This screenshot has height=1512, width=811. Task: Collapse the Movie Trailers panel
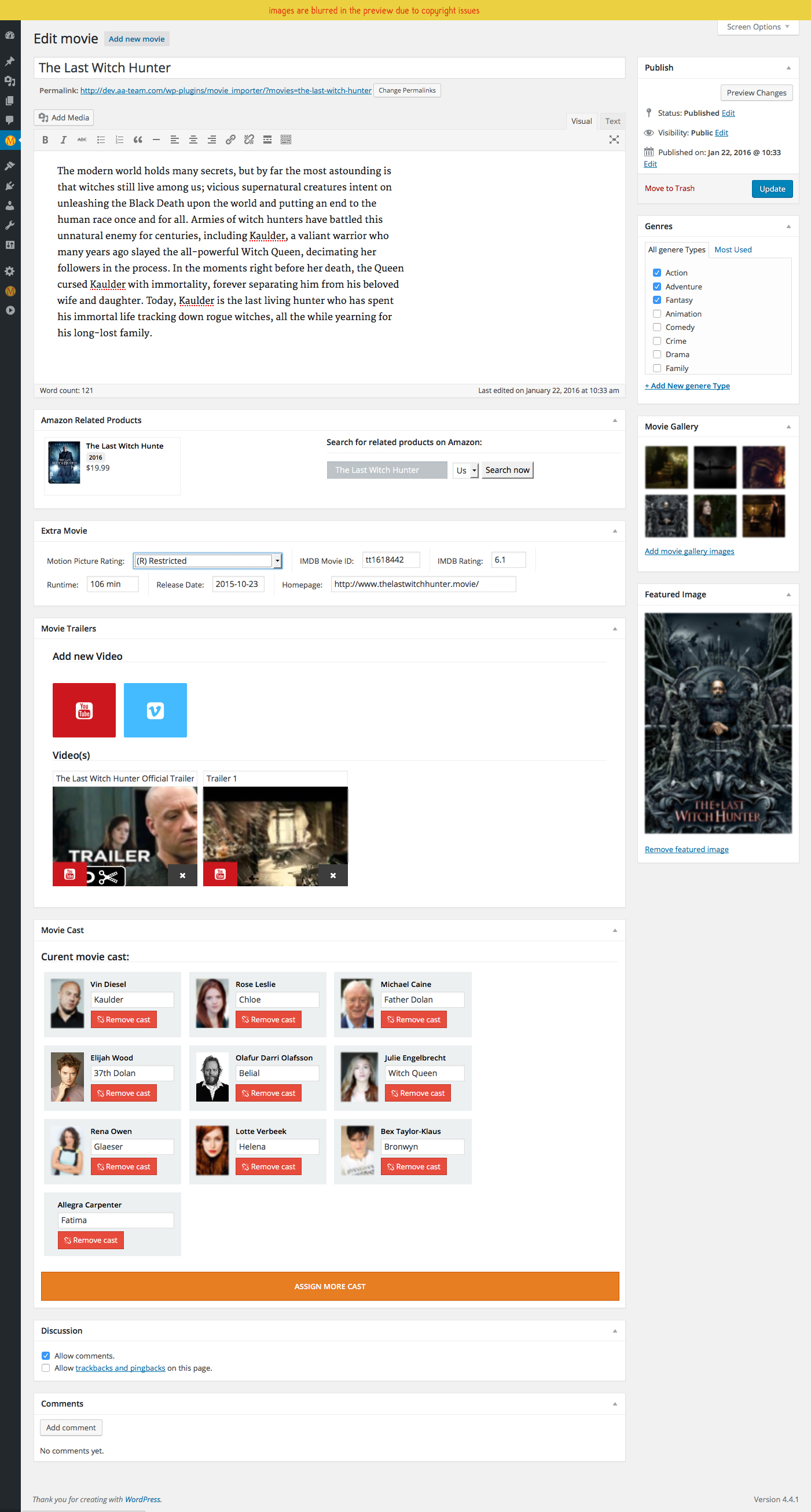[614, 629]
